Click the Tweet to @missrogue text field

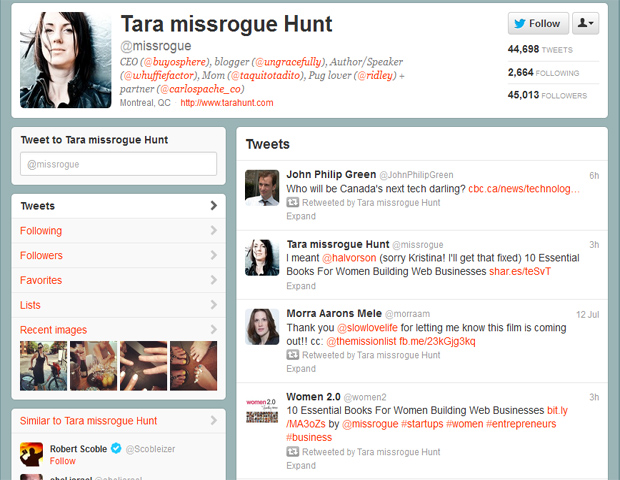(118, 164)
